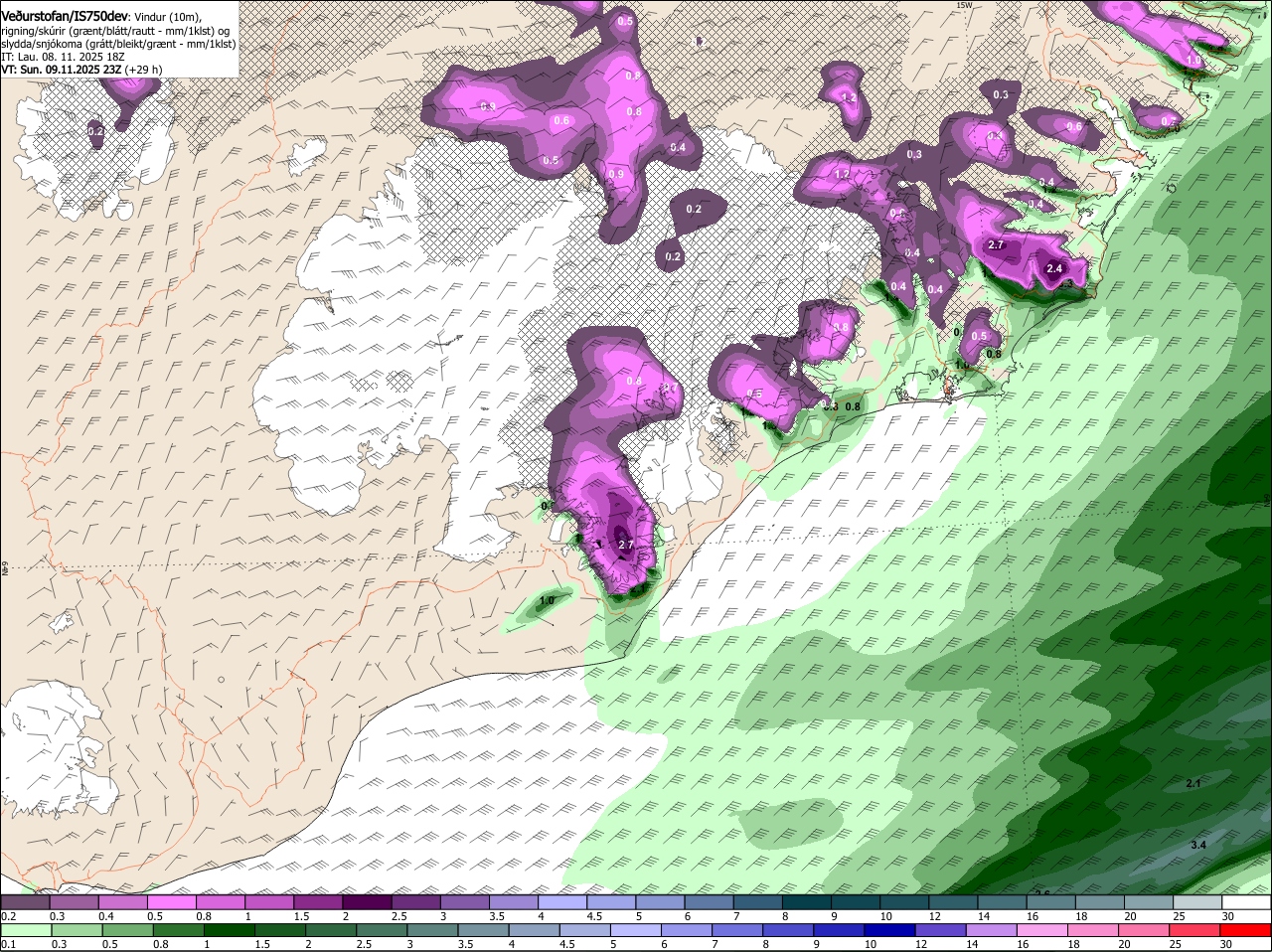1272x952 pixels.
Task: Pick the grey-green 3 swatch in rain legend
Action: [x=431, y=930]
